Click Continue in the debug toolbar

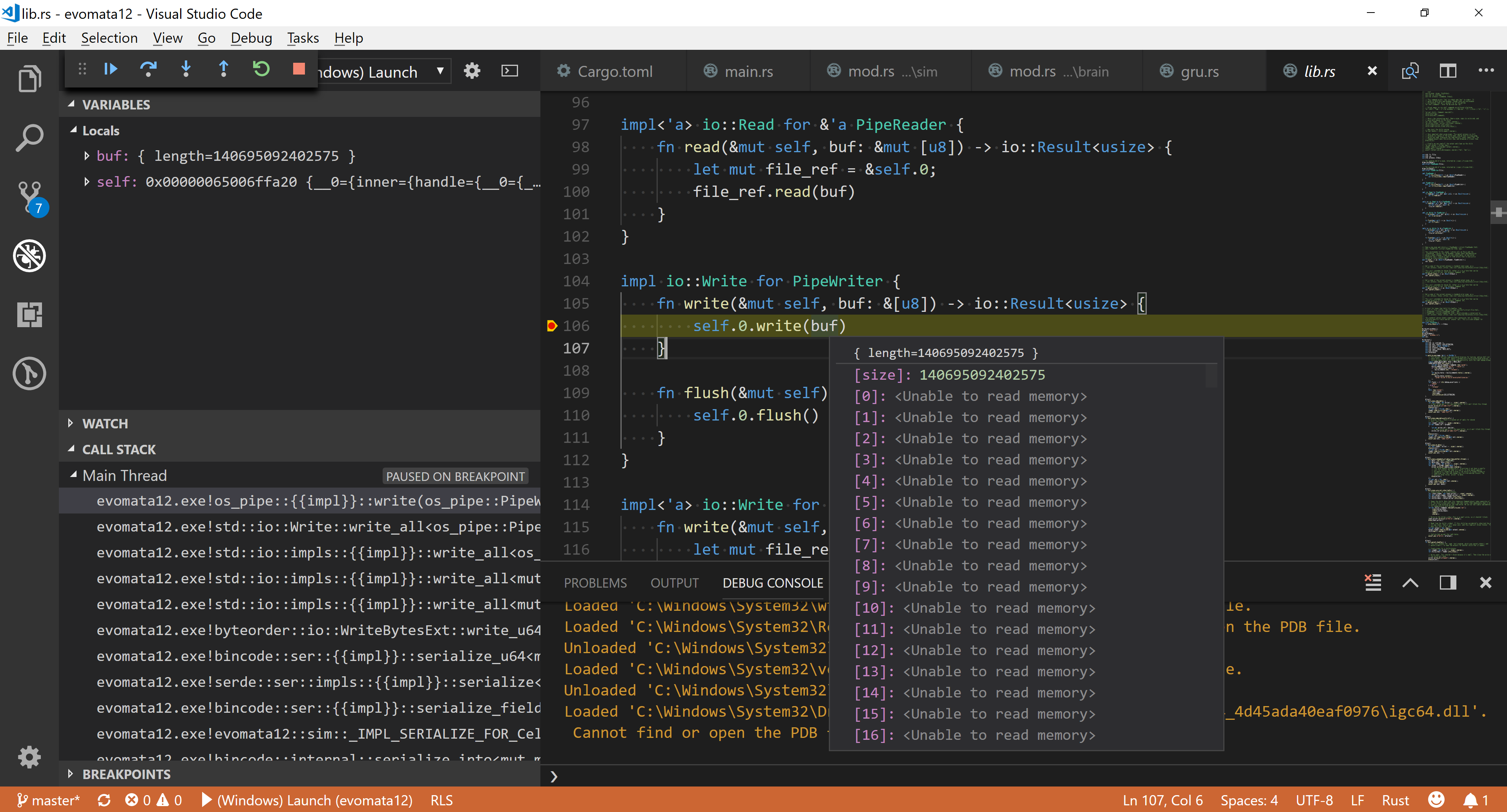click(x=111, y=69)
